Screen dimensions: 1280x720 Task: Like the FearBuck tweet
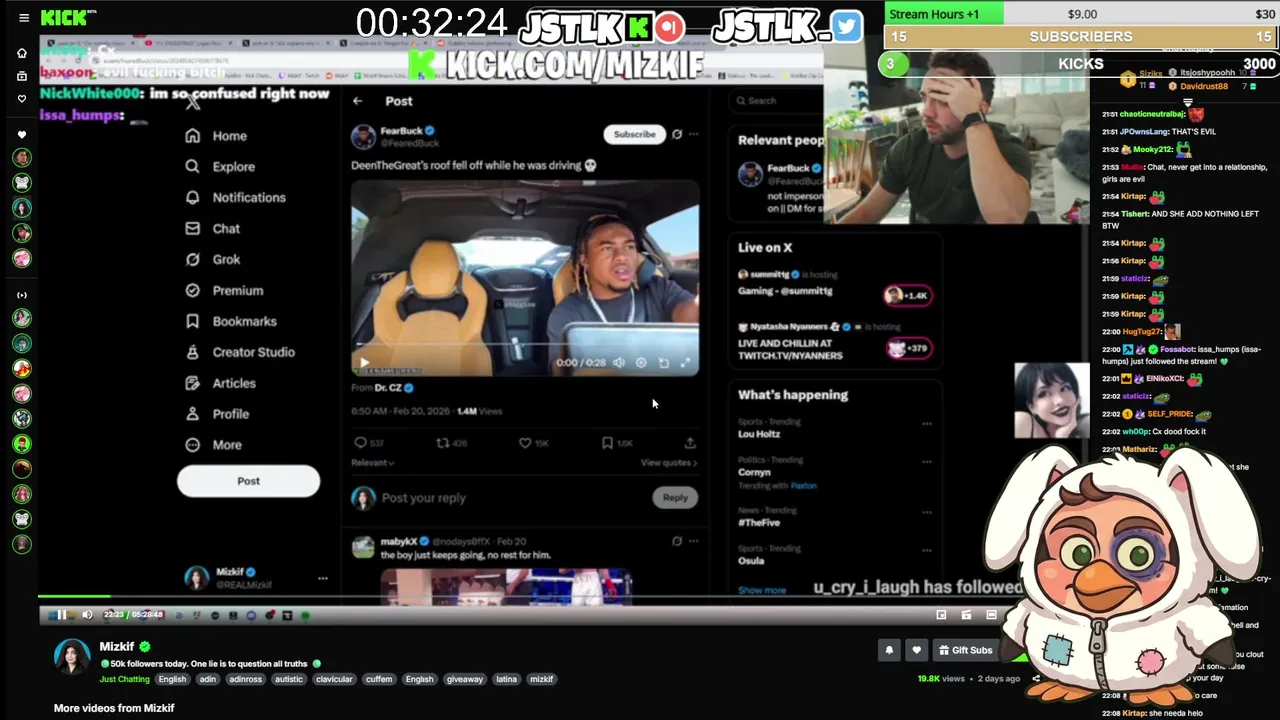click(x=525, y=442)
